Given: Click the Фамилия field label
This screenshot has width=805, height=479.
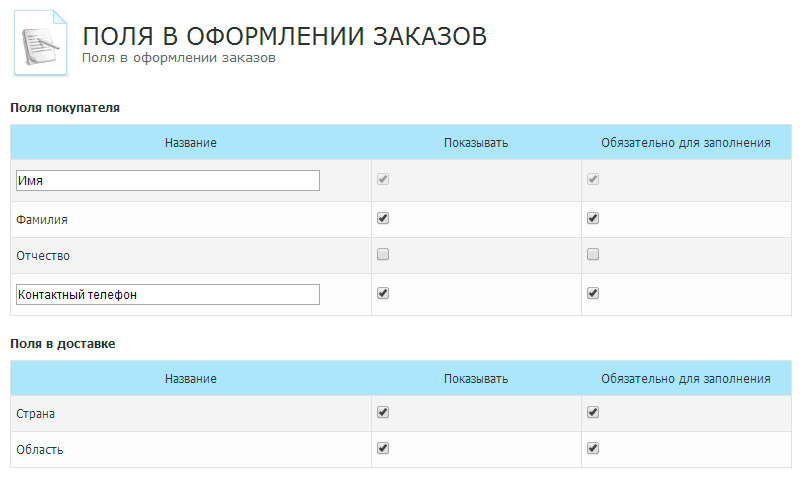Looking at the screenshot, I should coord(43,219).
